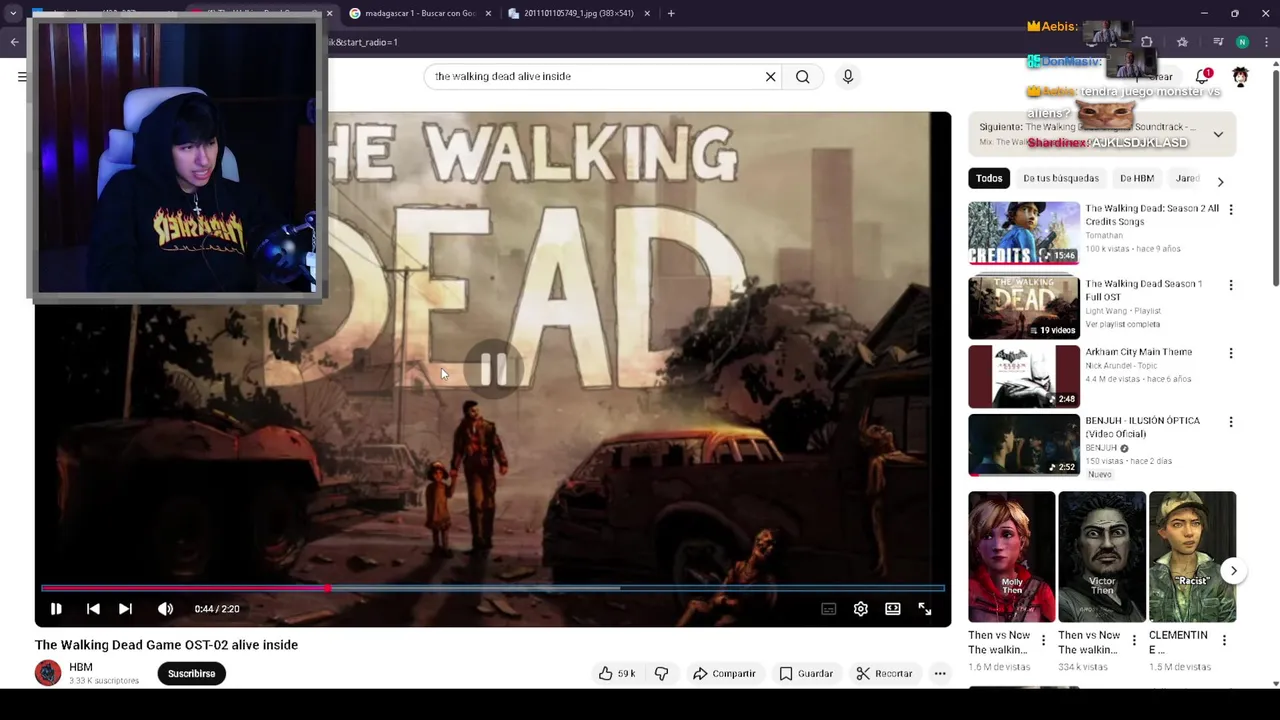1280x720 pixels.
Task: Switch to theater mode view
Action: pyautogui.click(x=893, y=609)
